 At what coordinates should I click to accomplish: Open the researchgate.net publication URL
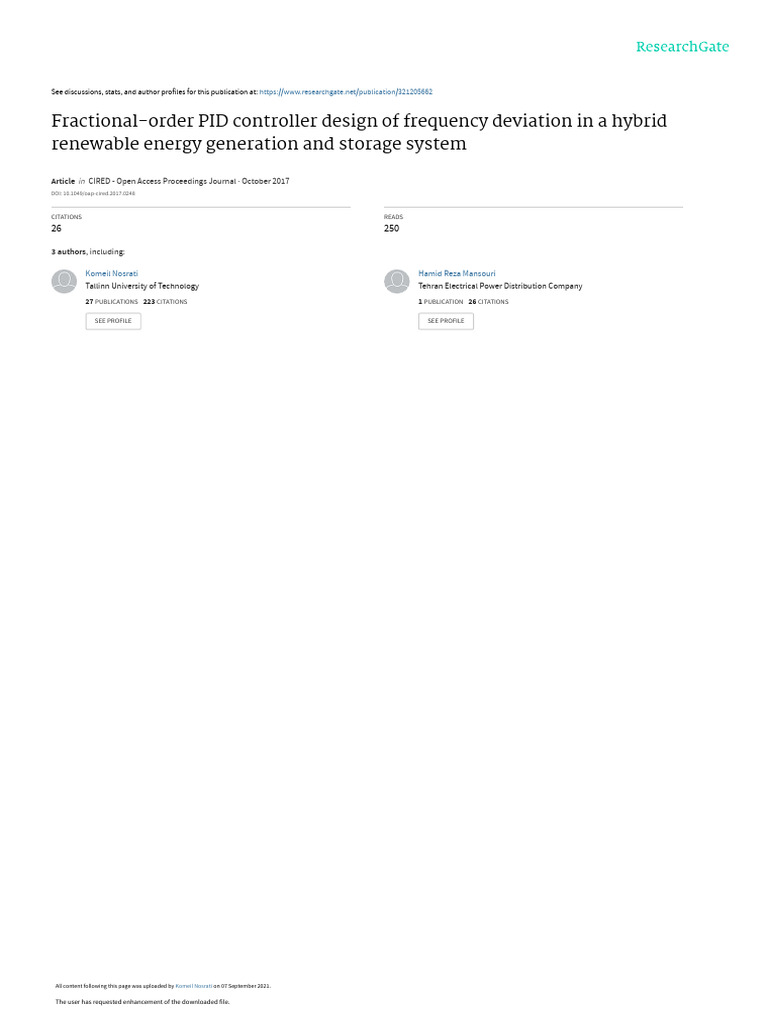tap(346, 92)
